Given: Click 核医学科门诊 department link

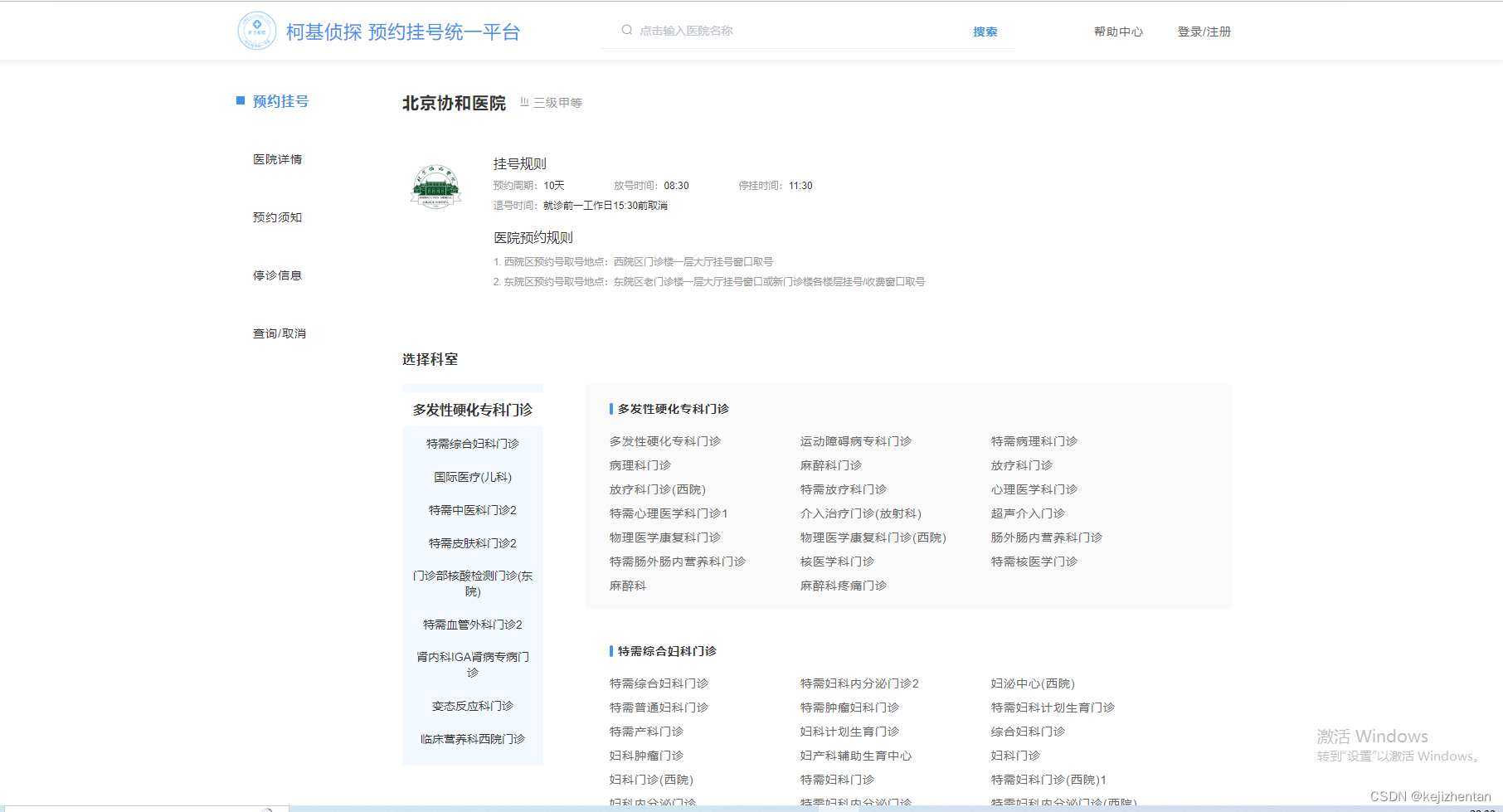Looking at the screenshot, I should pyautogui.click(x=838, y=562).
